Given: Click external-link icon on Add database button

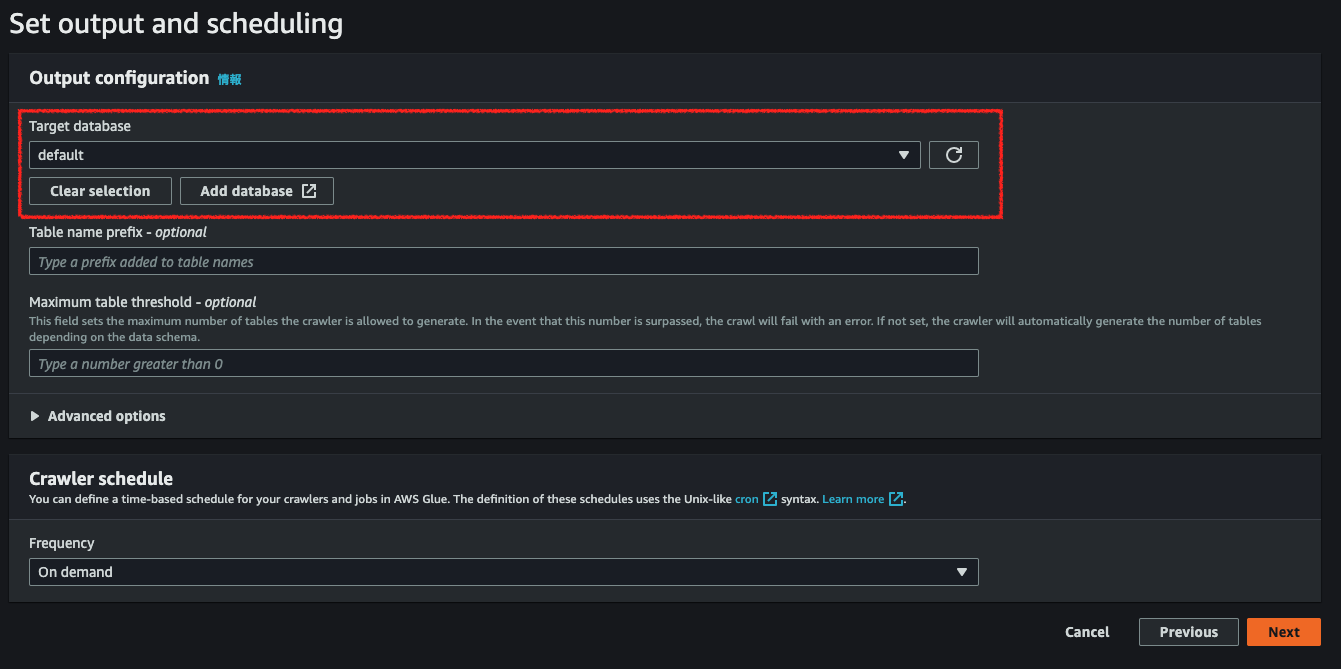Looking at the screenshot, I should point(309,191).
